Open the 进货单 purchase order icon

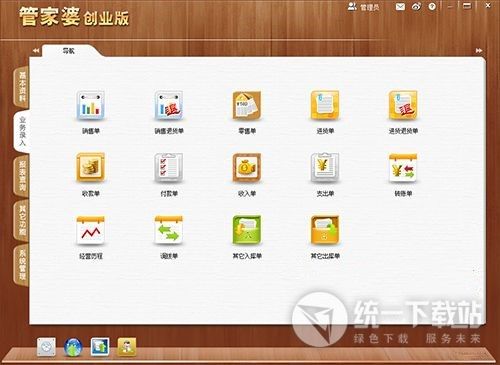pos(325,106)
